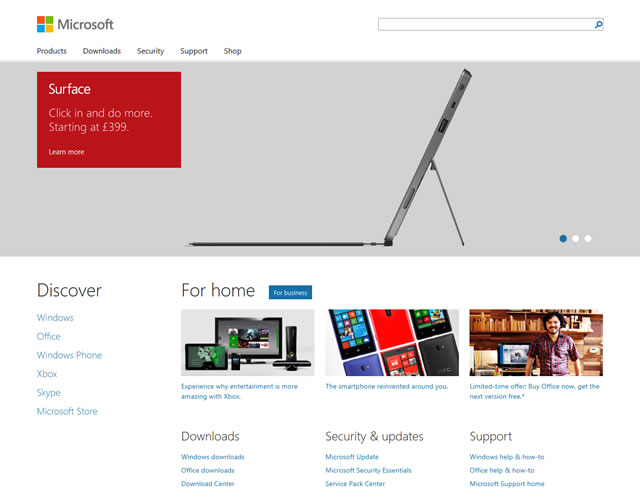Select the third carousel dot
The image size is (640, 500).
coord(588,238)
